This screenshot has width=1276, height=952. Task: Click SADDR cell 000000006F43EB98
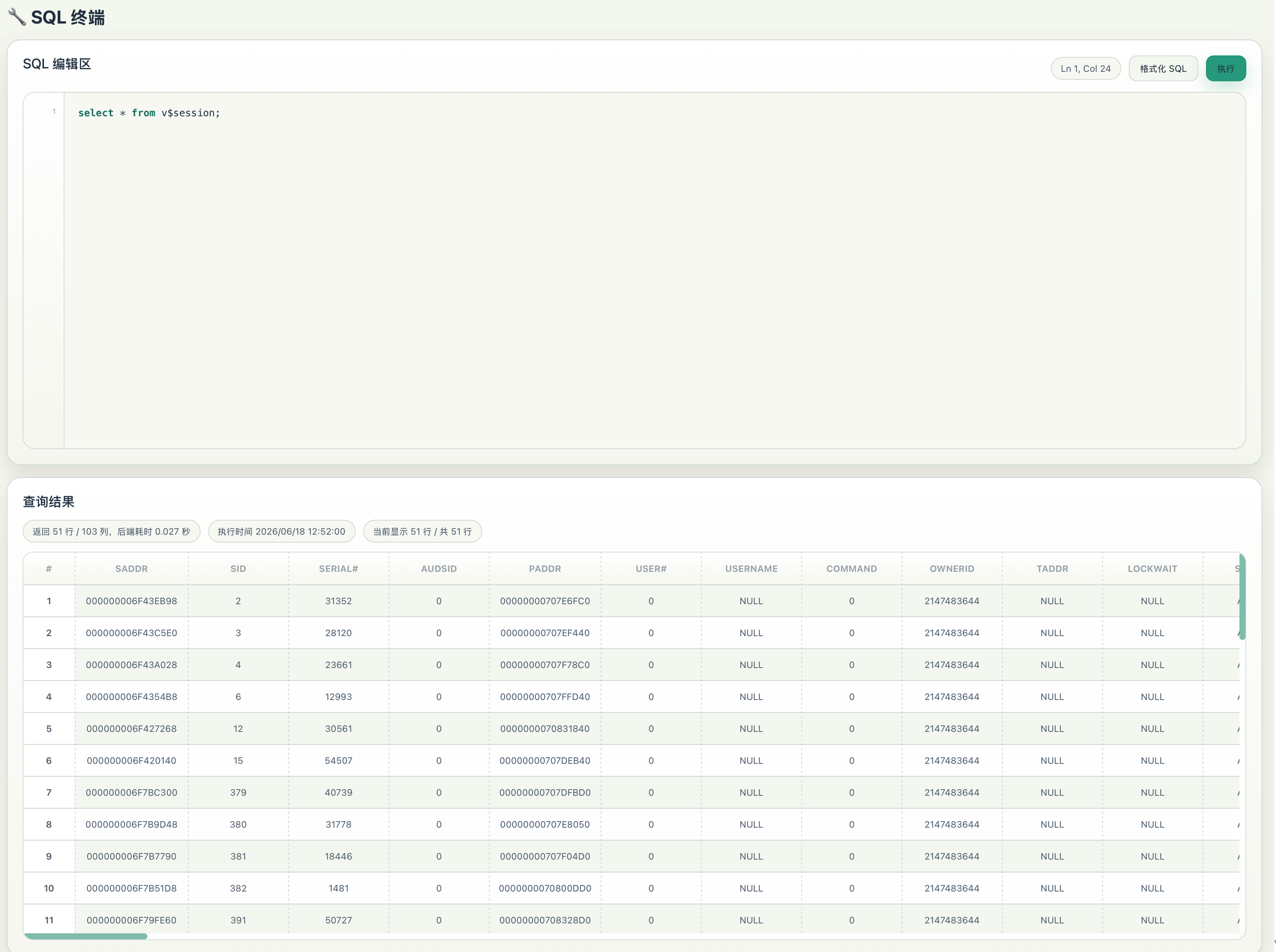tap(132, 601)
